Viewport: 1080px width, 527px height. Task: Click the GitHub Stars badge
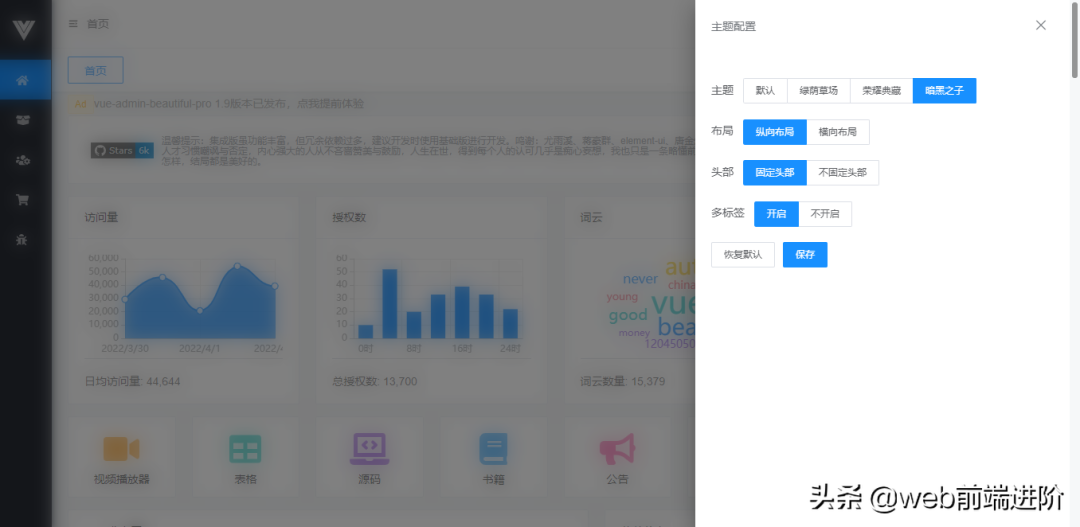122,150
